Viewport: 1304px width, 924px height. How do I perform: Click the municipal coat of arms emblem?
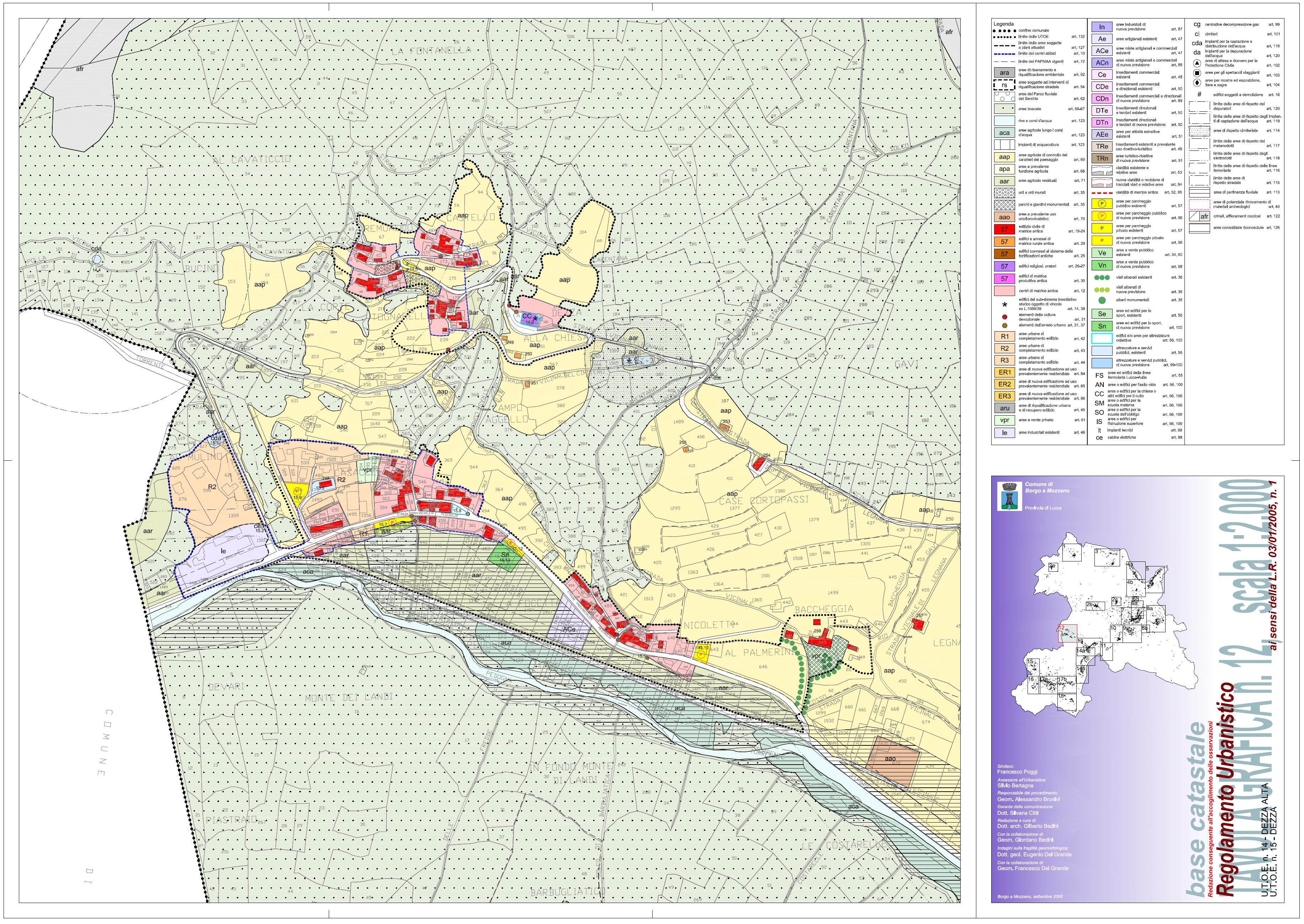[x=1010, y=496]
